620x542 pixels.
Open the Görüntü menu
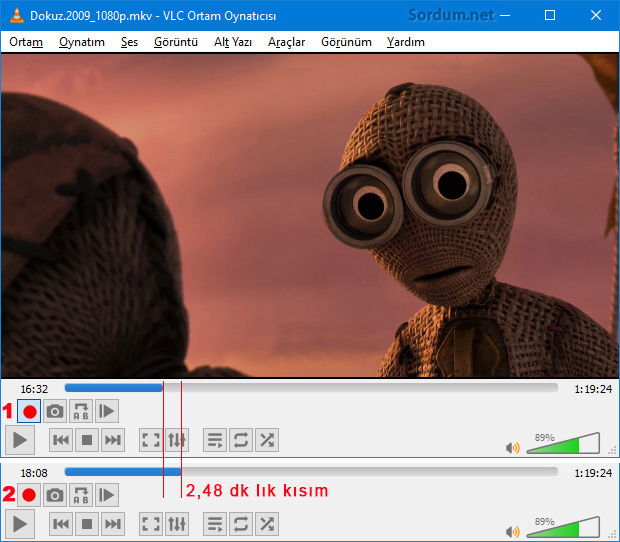(176, 42)
